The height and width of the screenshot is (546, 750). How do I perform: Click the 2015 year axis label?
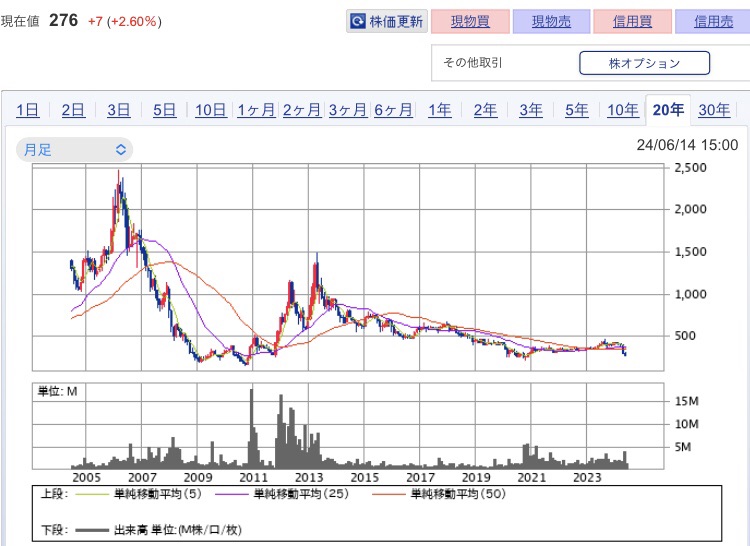(x=364, y=478)
